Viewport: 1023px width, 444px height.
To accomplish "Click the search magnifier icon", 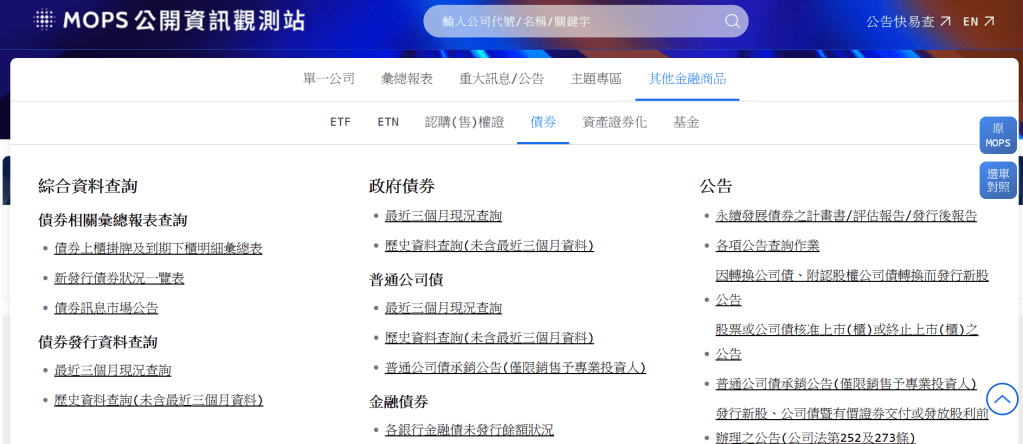I will click(x=733, y=21).
